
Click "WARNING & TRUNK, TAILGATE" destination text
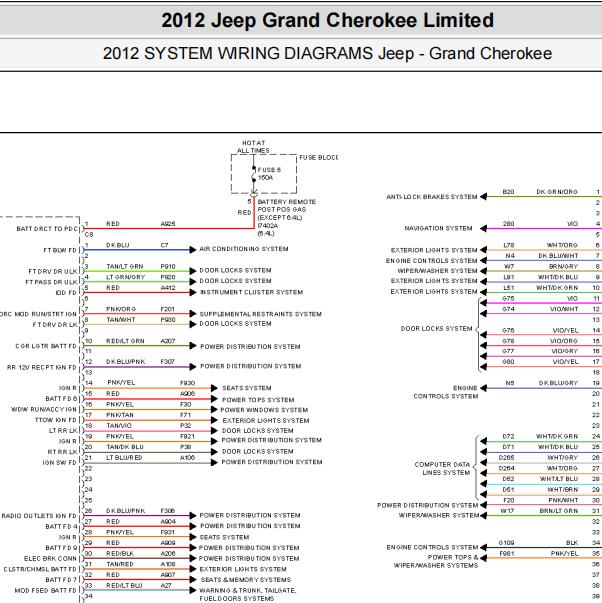248,590
